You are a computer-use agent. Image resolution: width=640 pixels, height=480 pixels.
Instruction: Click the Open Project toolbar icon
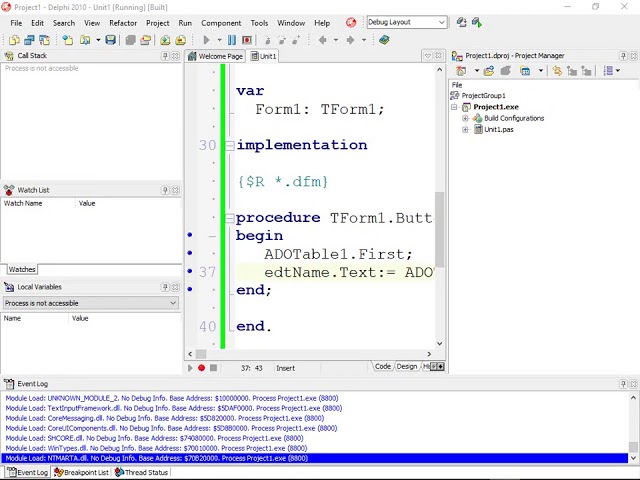pyautogui.click(x=145, y=40)
